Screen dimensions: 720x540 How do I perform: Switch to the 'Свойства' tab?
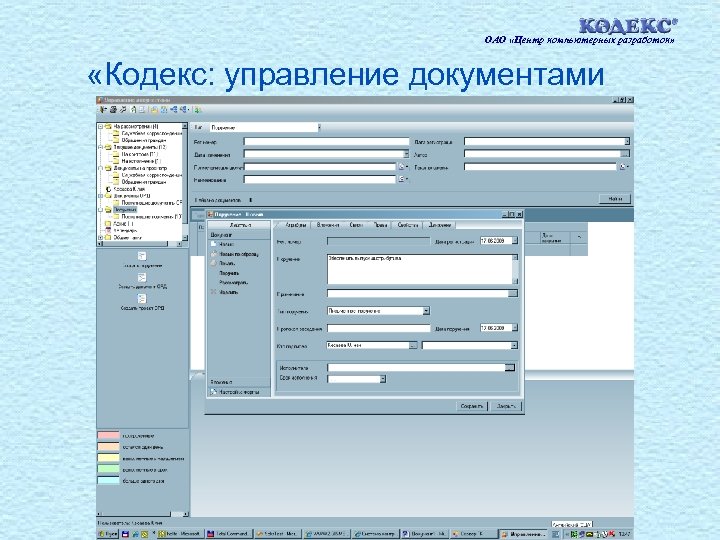point(407,225)
